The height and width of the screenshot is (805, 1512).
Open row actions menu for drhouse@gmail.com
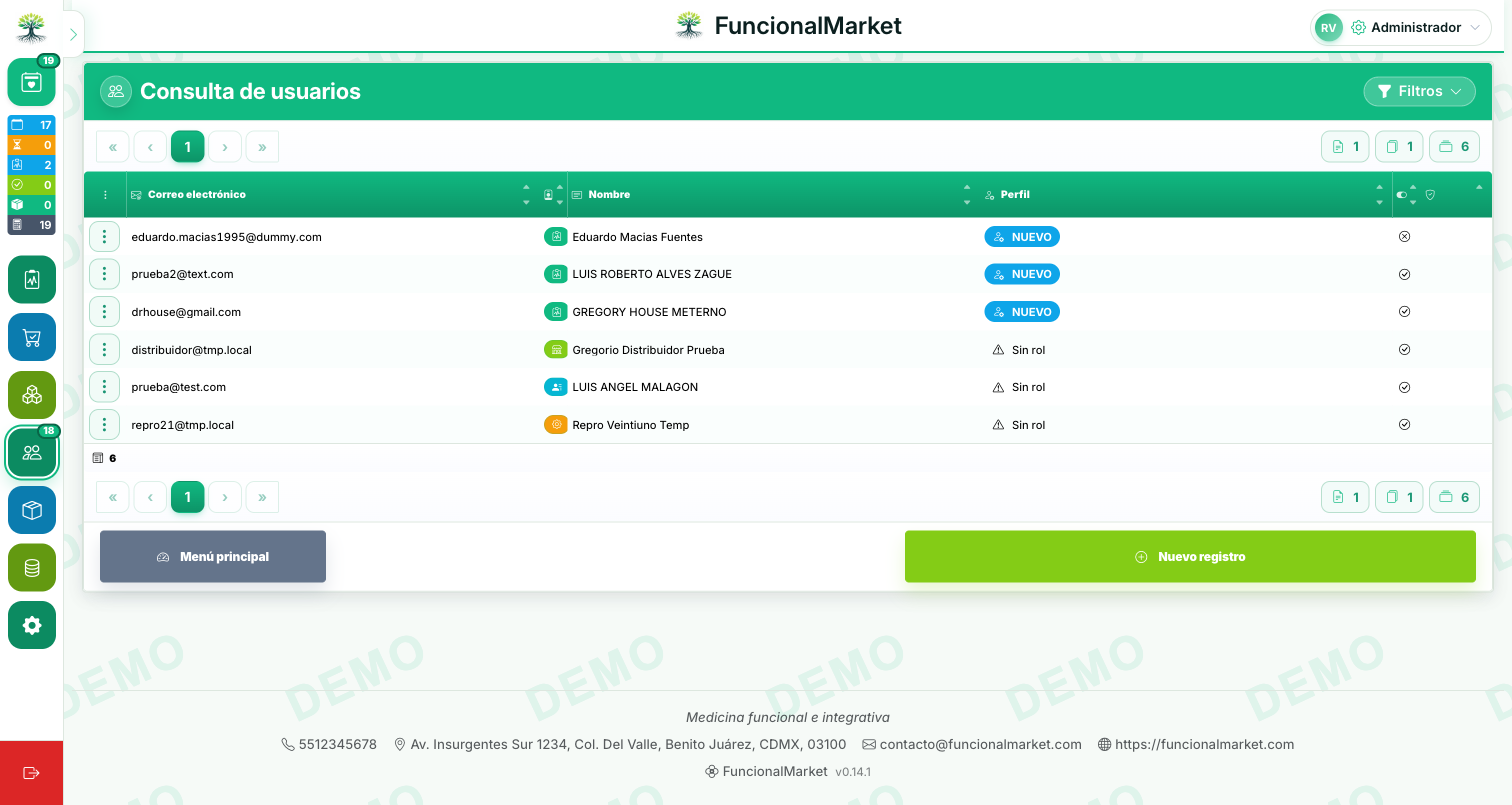point(104,312)
